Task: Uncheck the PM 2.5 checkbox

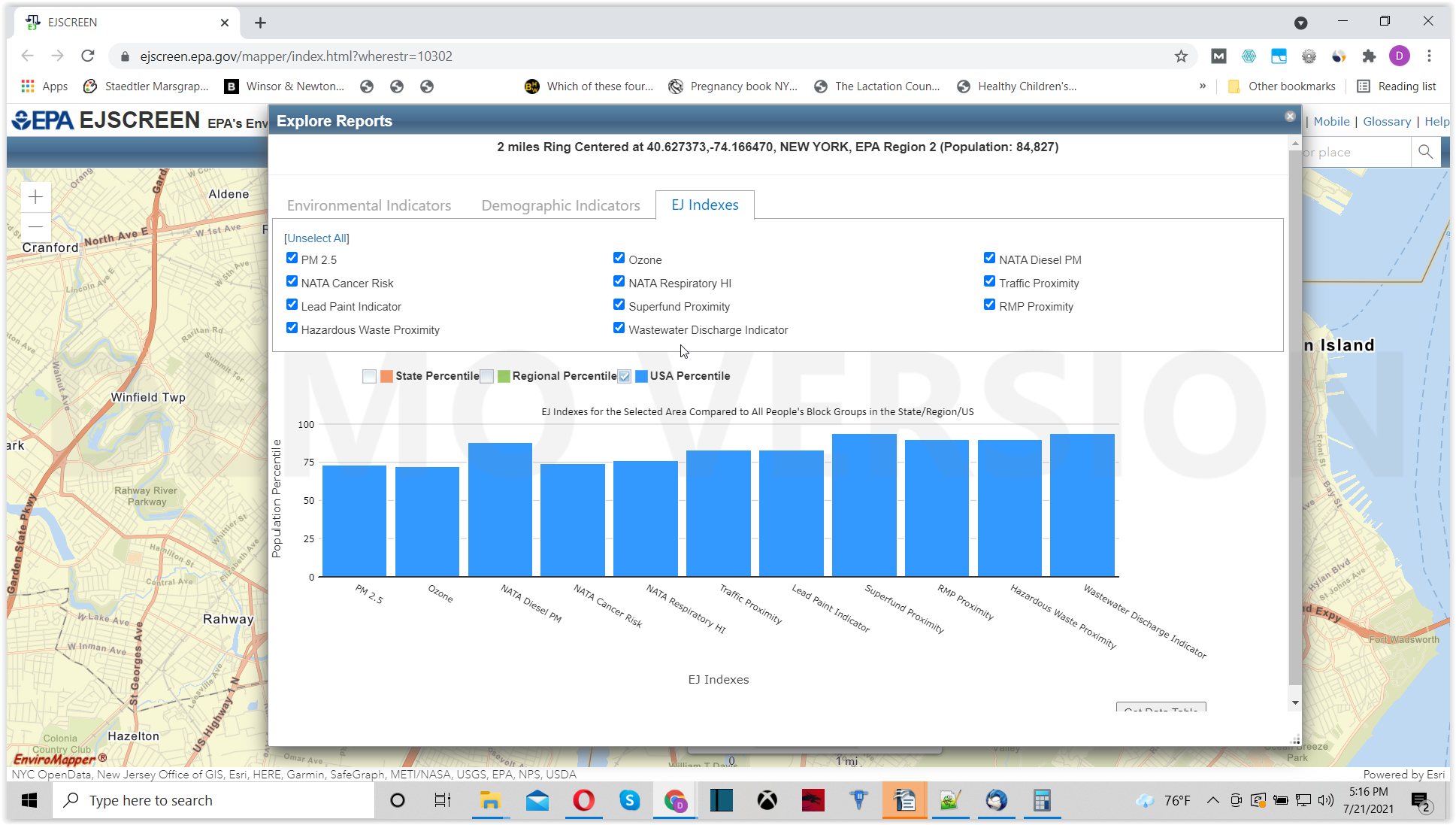Action: tap(292, 258)
